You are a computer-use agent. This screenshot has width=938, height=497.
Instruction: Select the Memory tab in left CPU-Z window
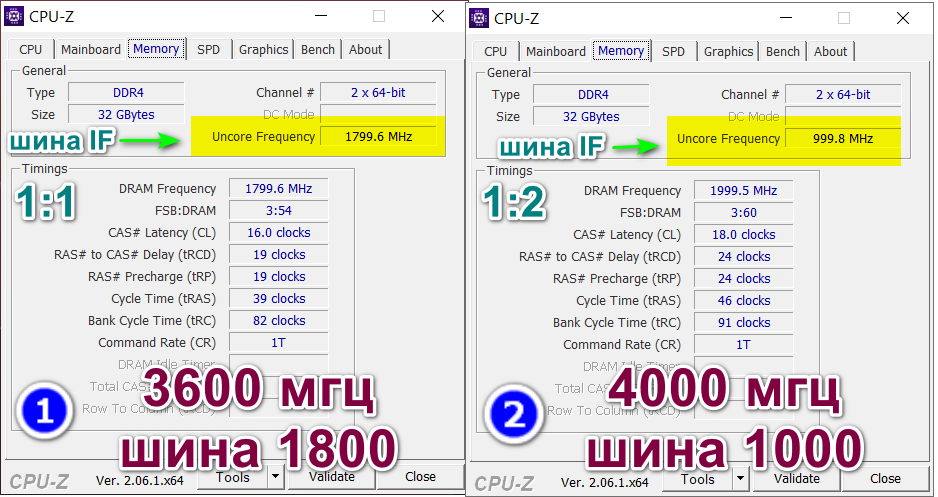point(156,48)
